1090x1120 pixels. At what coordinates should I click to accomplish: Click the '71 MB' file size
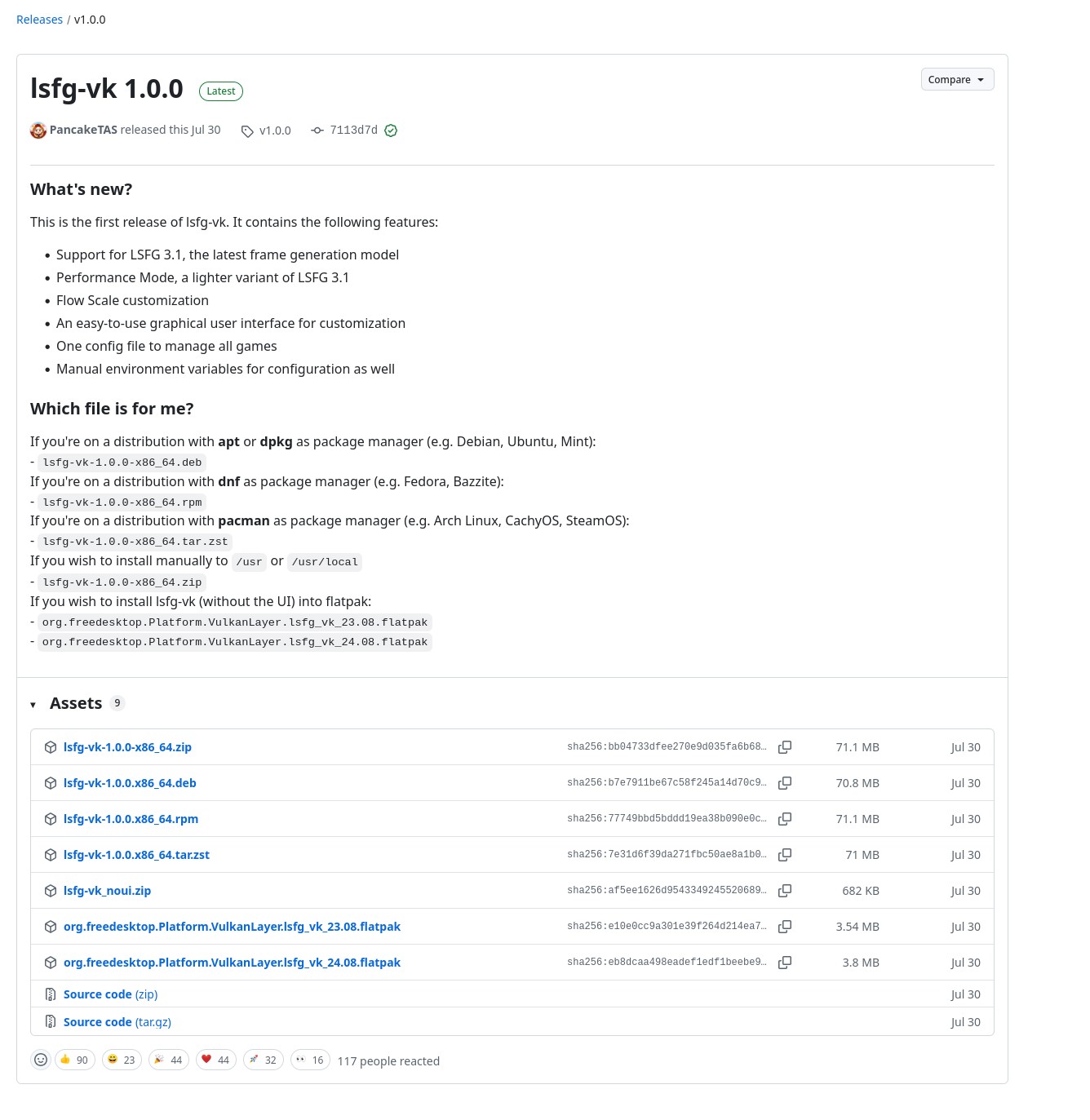862,855
